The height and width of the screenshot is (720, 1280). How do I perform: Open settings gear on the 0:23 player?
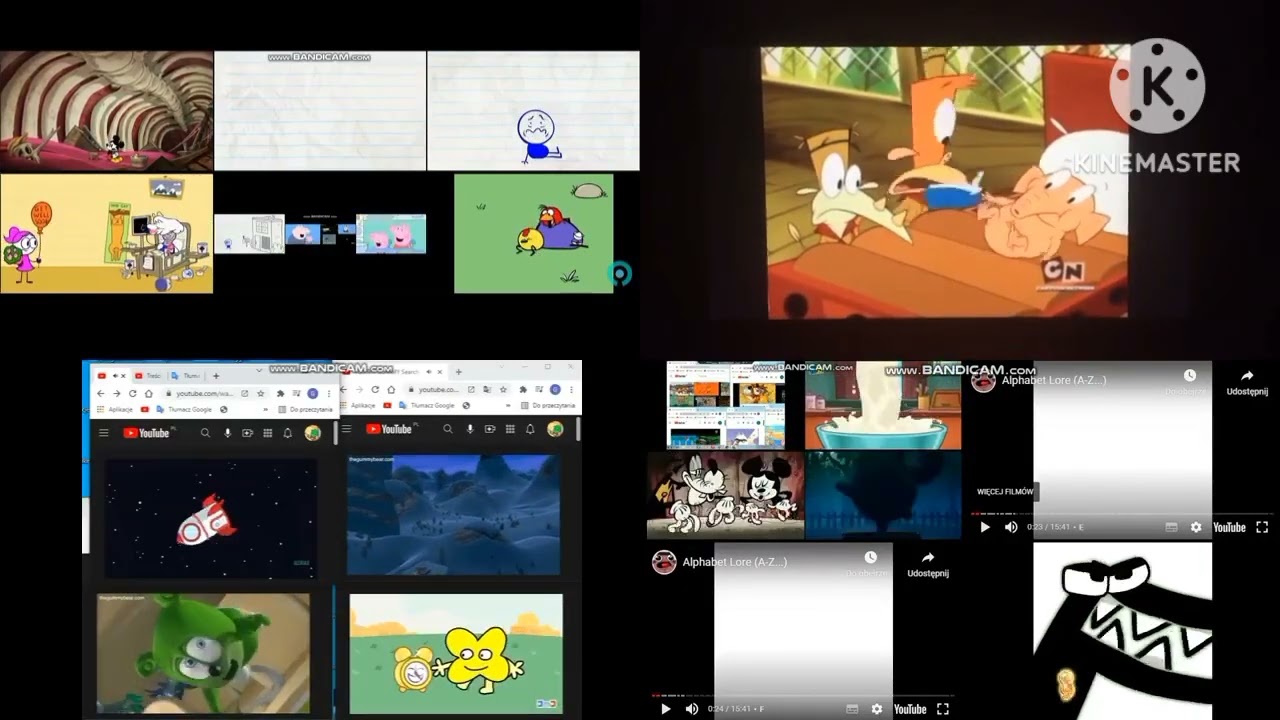pyautogui.click(x=1196, y=527)
